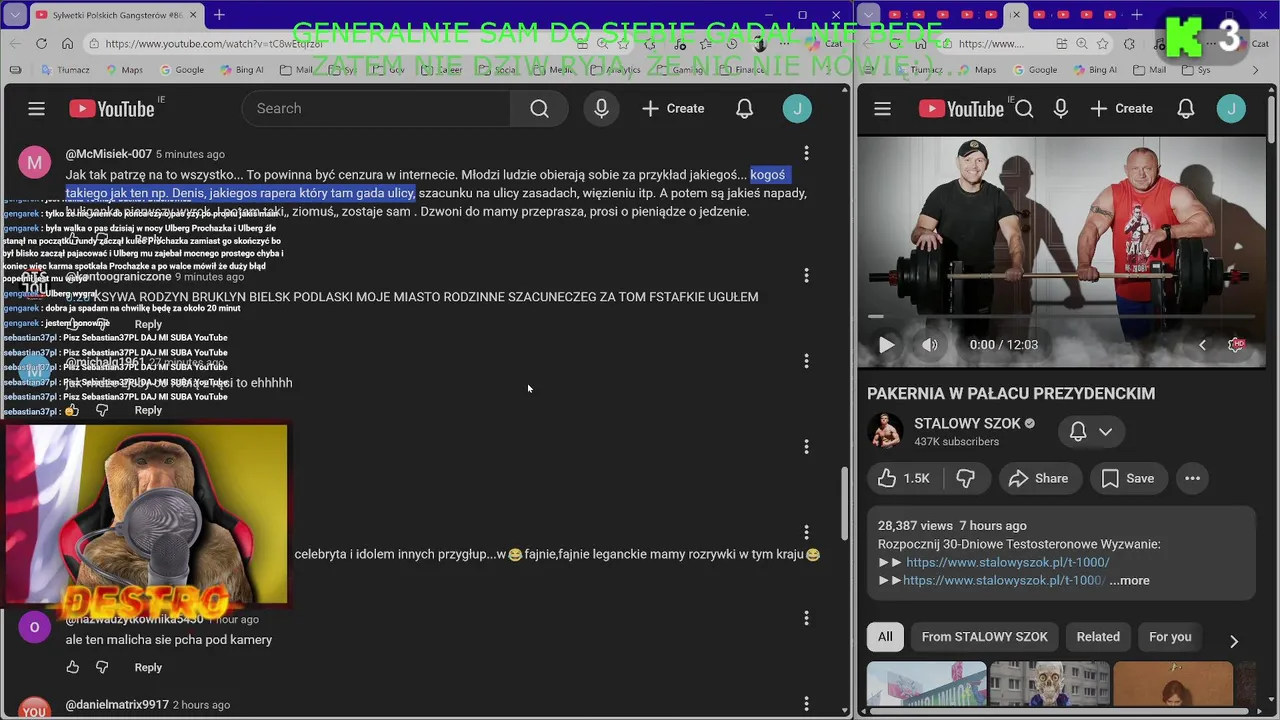The width and height of the screenshot is (1280, 720).
Task: Open @McMisiek-007 commenter profile
Action: (x=109, y=154)
